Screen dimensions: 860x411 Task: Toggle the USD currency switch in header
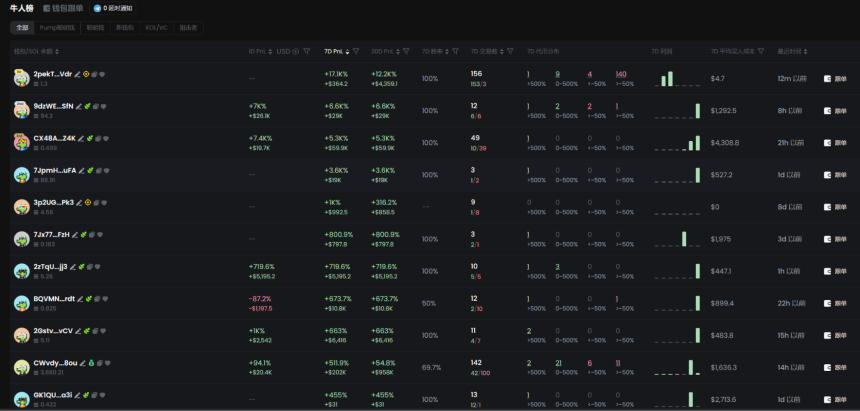(x=288, y=51)
